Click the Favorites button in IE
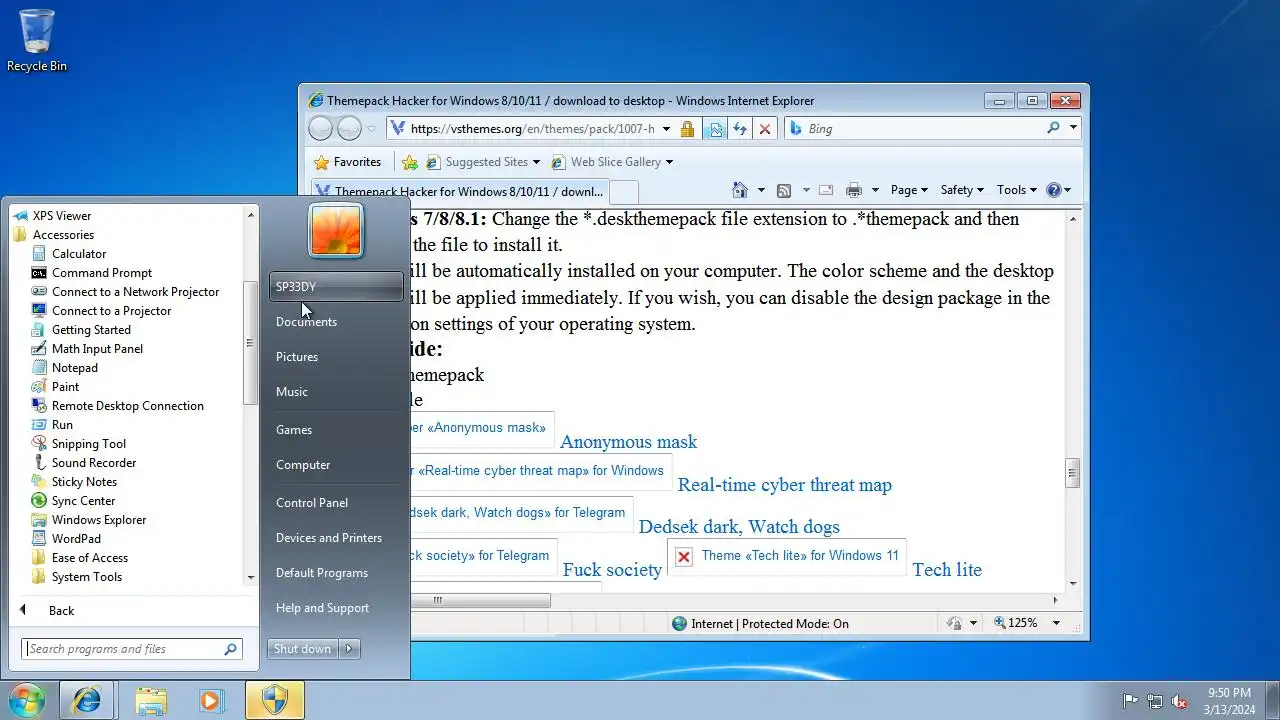Viewport: 1280px width, 720px height. click(347, 162)
